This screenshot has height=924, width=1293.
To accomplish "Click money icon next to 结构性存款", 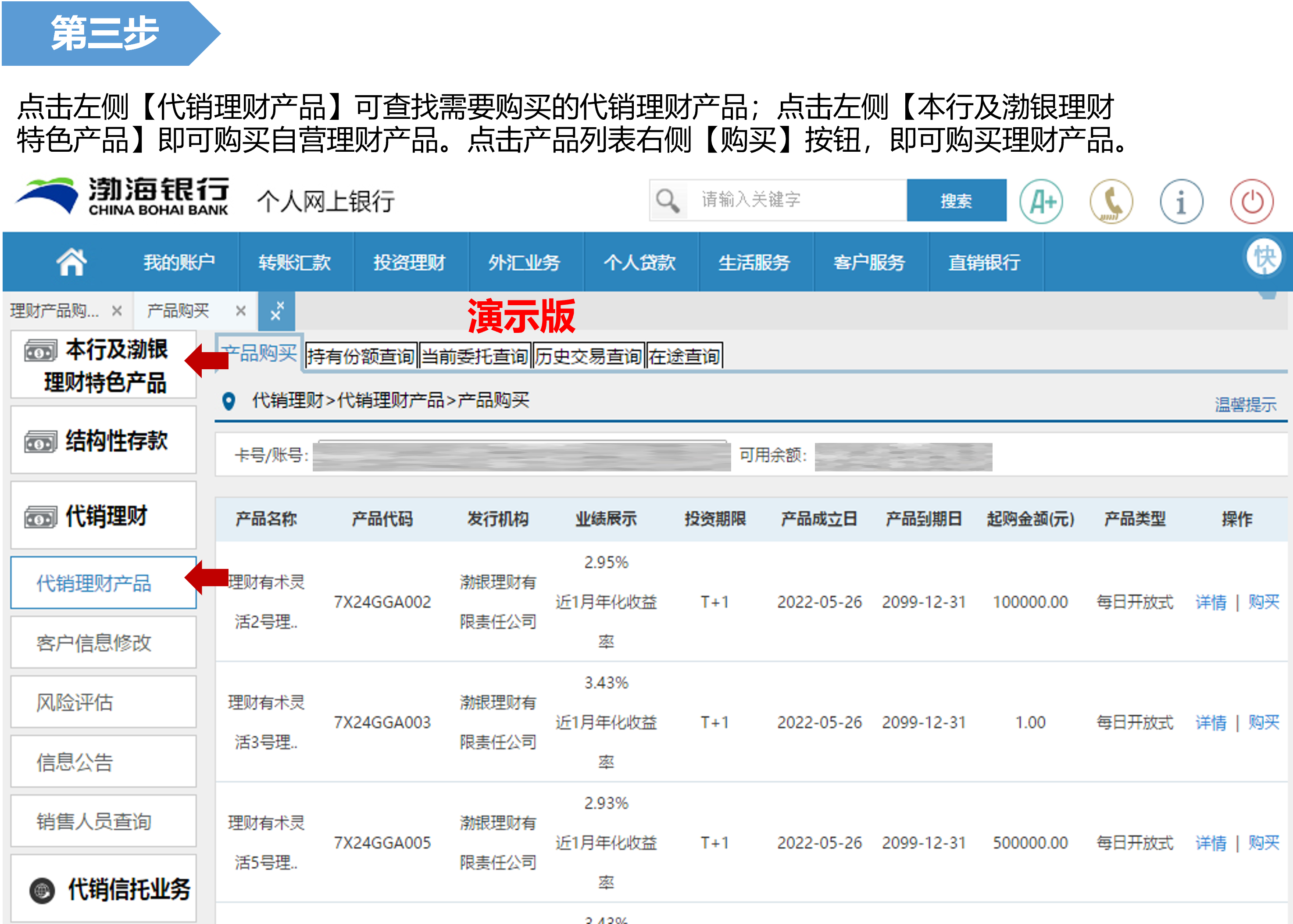I will point(40,442).
